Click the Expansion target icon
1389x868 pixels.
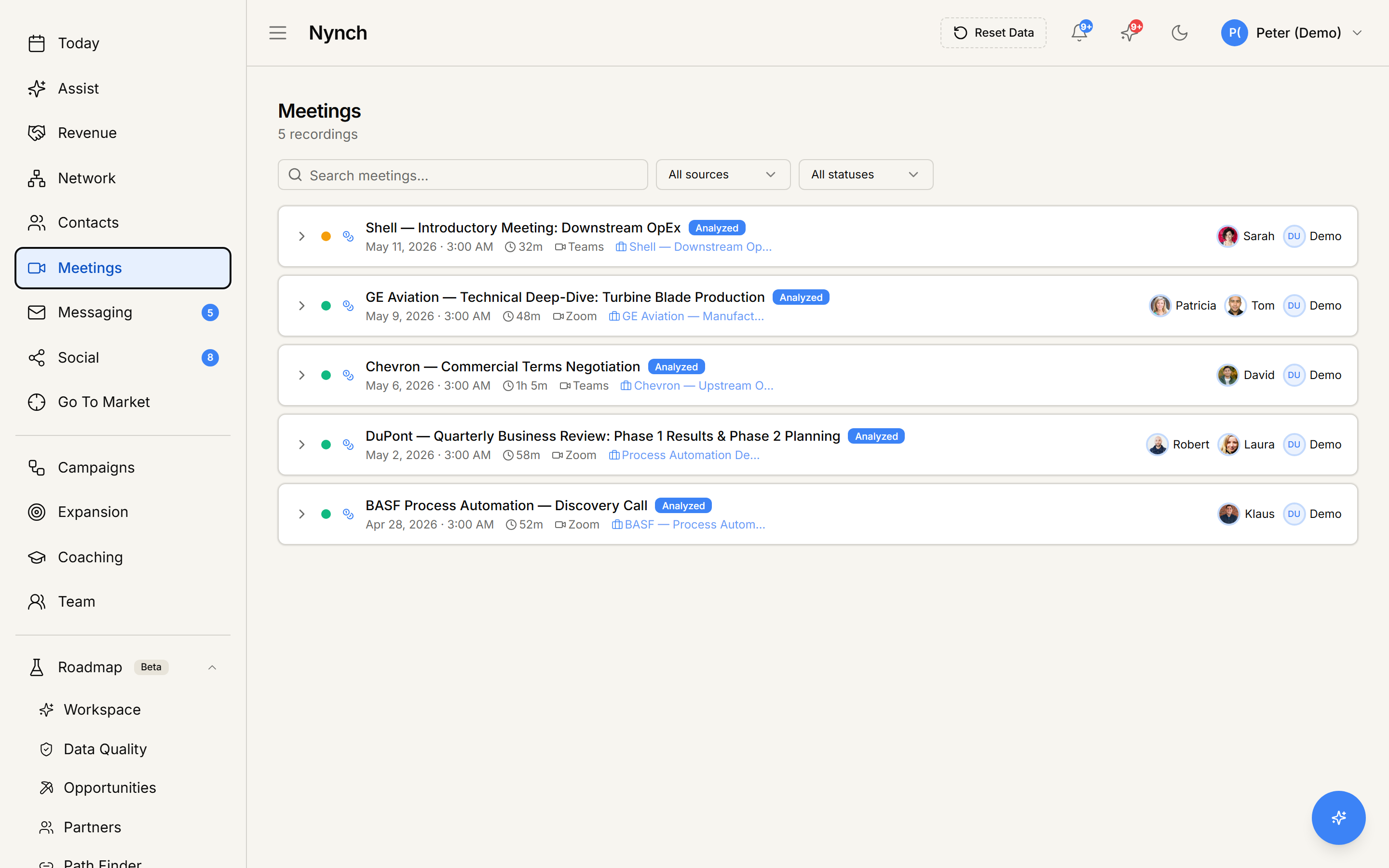pos(37,512)
